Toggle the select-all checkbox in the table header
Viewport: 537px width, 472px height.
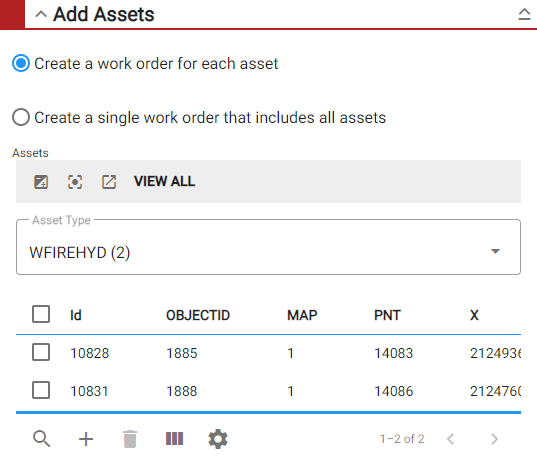pos(41,314)
